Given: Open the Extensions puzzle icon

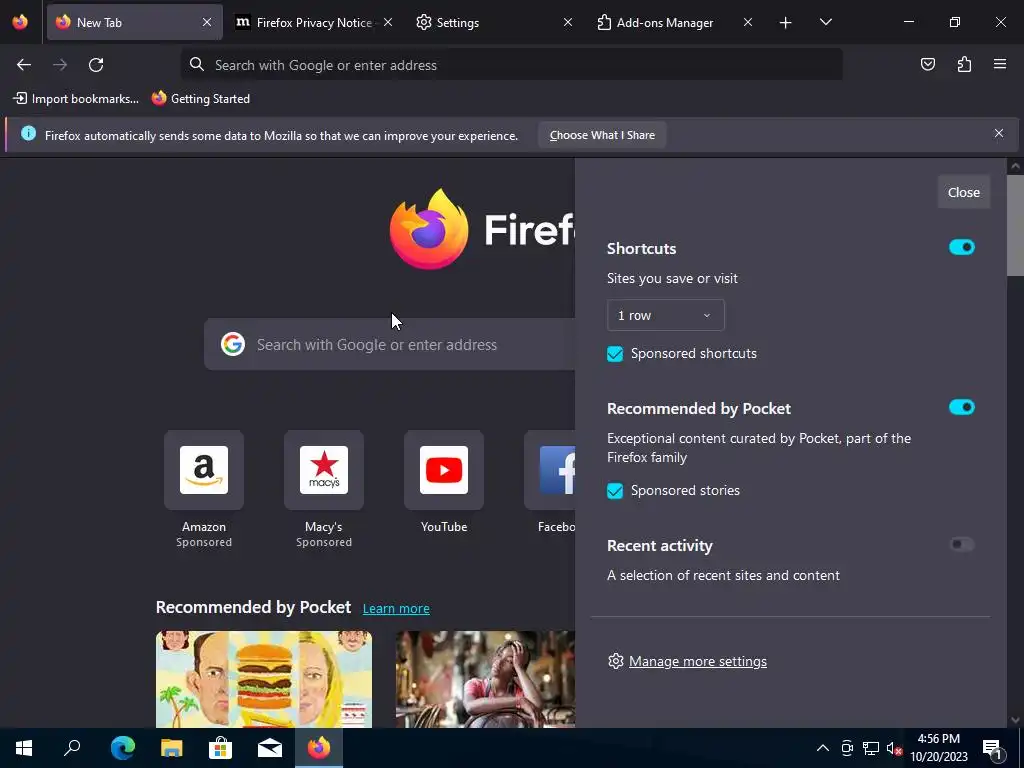Looking at the screenshot, I should coord(964,64).
